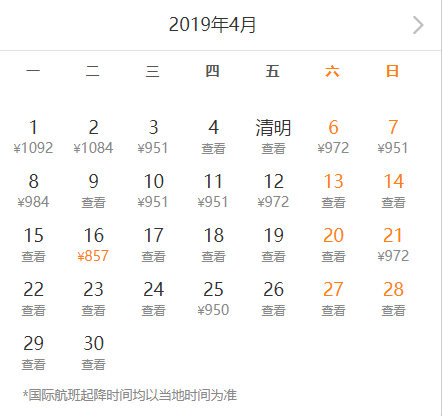Choose April 25 at ¥950
This screenshot has width=442, height=416.
point(213,299)
